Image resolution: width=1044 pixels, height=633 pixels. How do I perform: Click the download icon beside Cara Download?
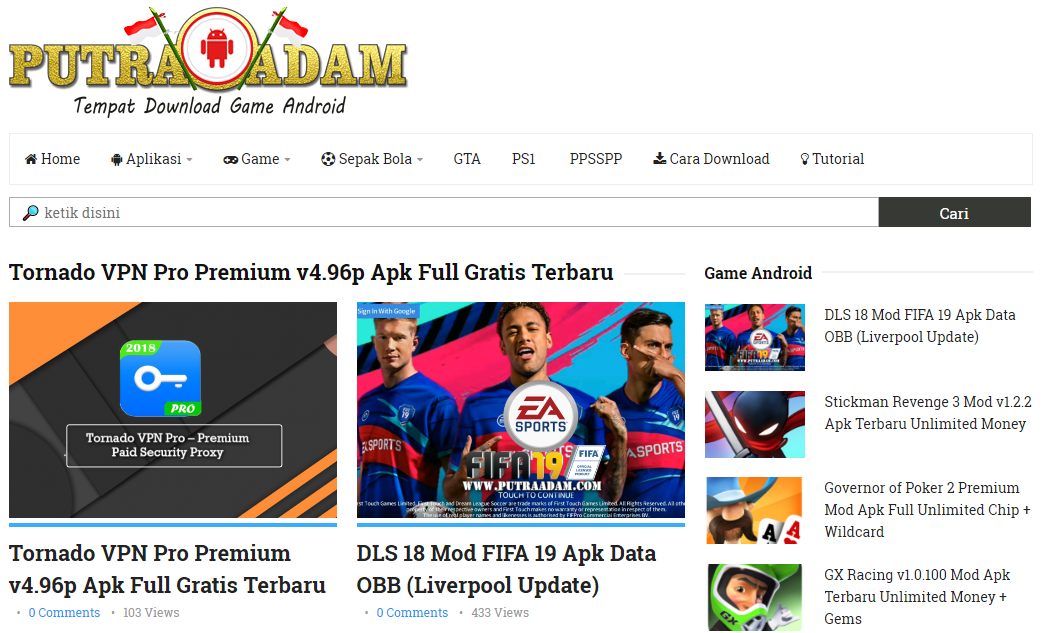pos(659,158)
